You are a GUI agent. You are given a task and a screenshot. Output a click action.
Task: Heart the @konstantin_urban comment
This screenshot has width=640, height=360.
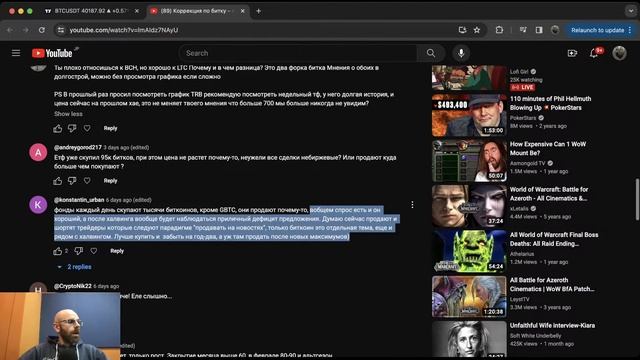94,251
